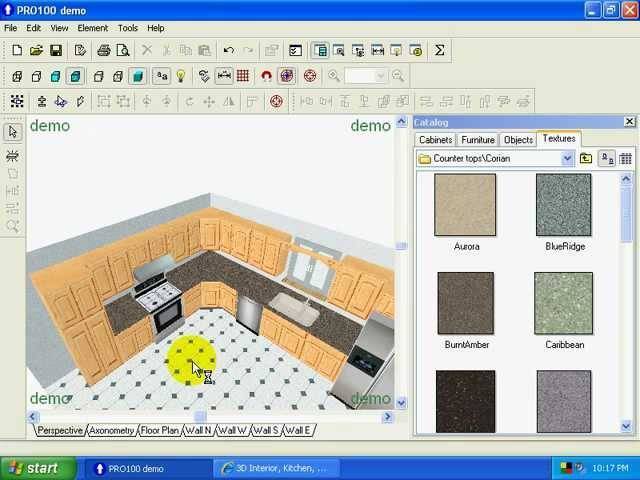Image resolution: width=640 pixels, height=480 pixels.
Task: Open the Element menu
Action: [x=92, y=28]
